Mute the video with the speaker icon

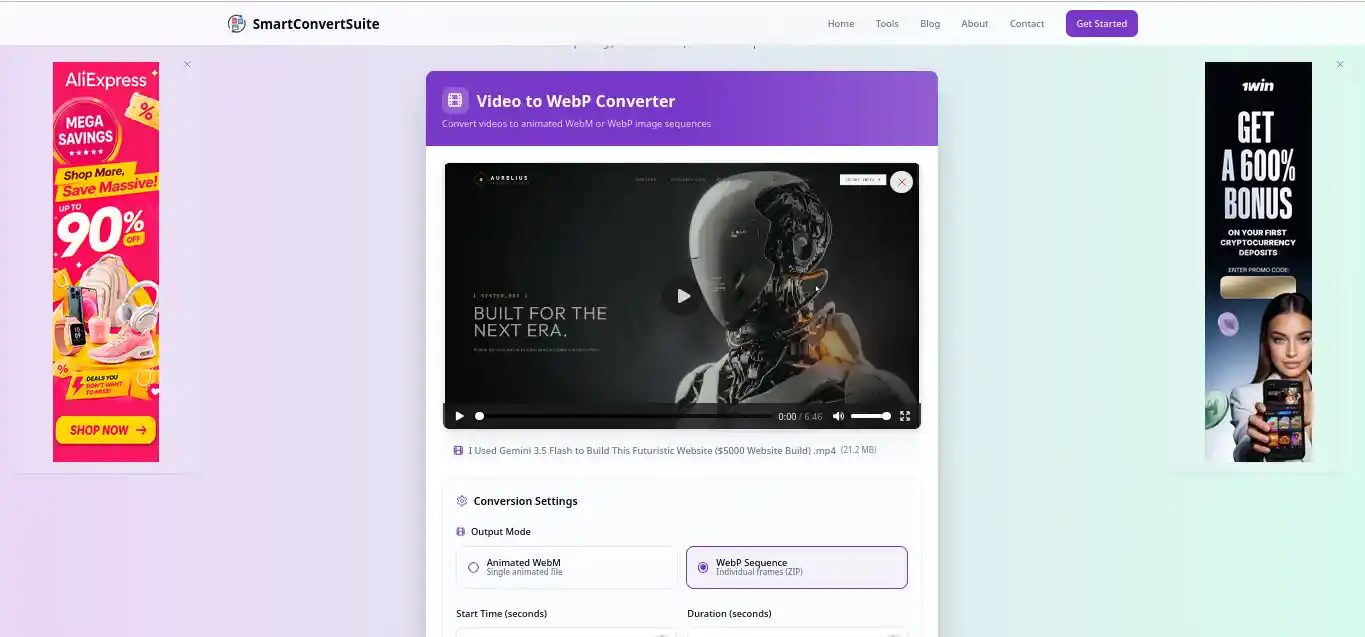click(x=838, y=416)
